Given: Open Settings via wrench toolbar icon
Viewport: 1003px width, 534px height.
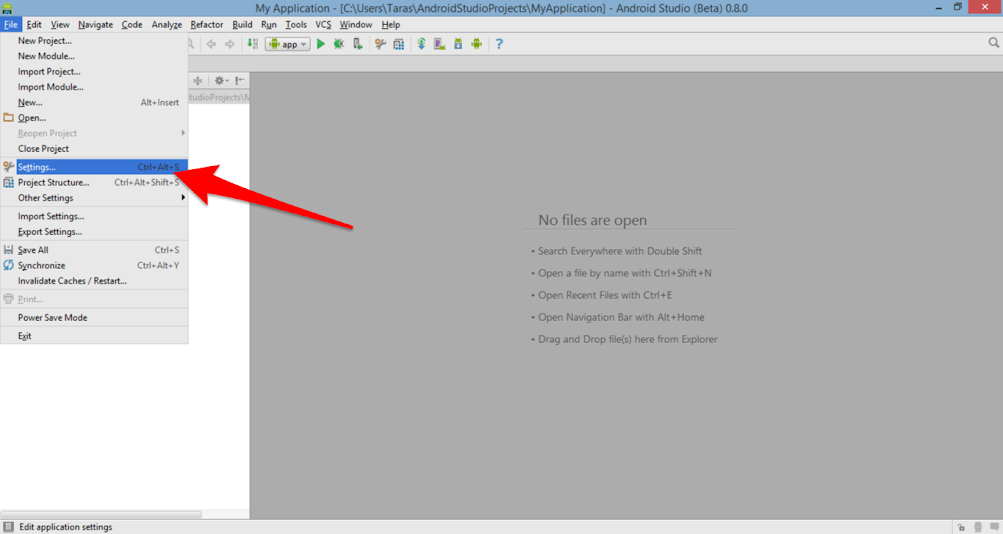Looking at the screenshot, I should [x=381, y=44].
